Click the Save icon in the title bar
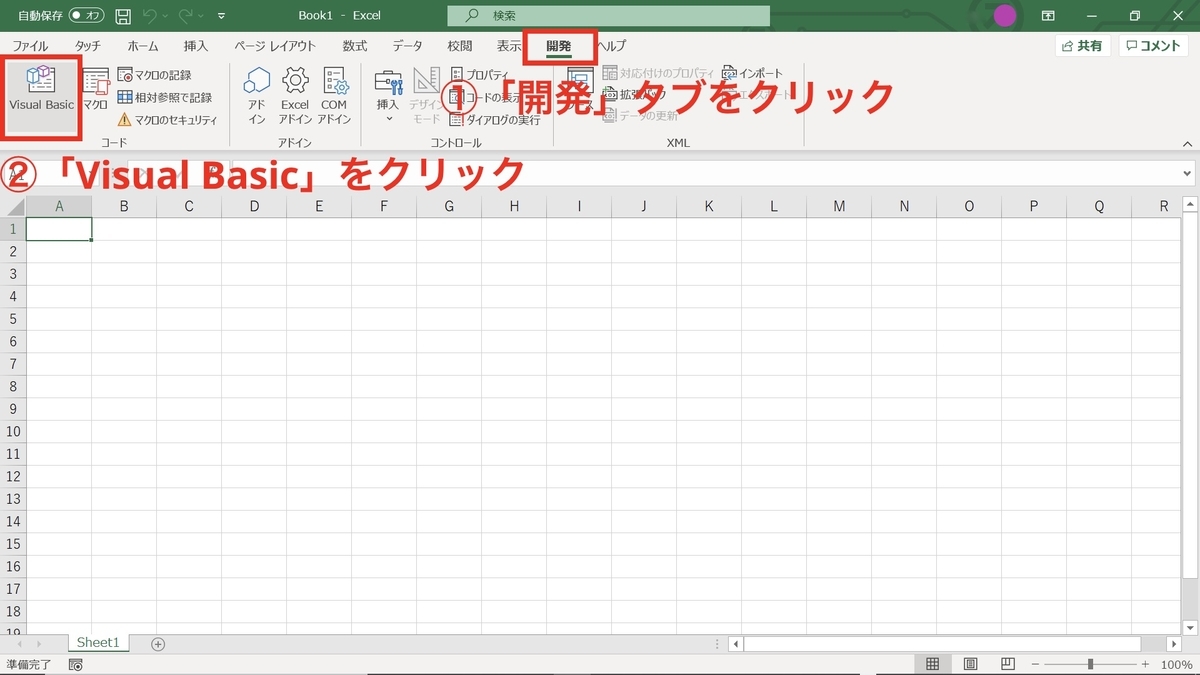 (123, 16)
